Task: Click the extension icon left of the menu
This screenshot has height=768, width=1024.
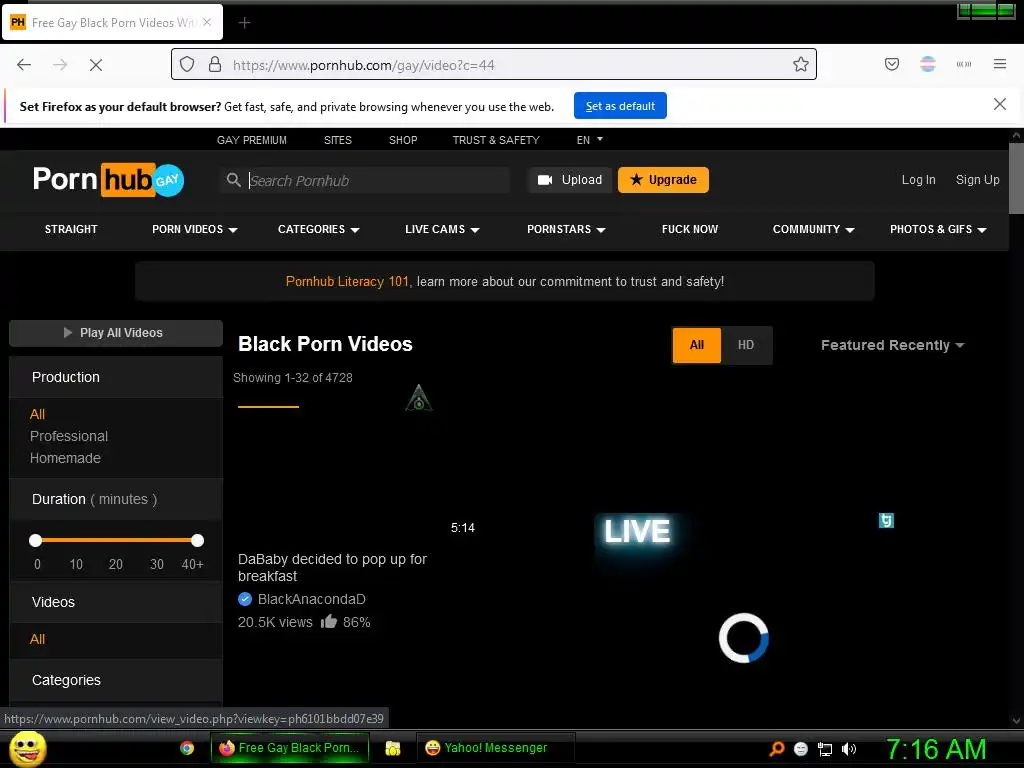Action: pos(964,64)
